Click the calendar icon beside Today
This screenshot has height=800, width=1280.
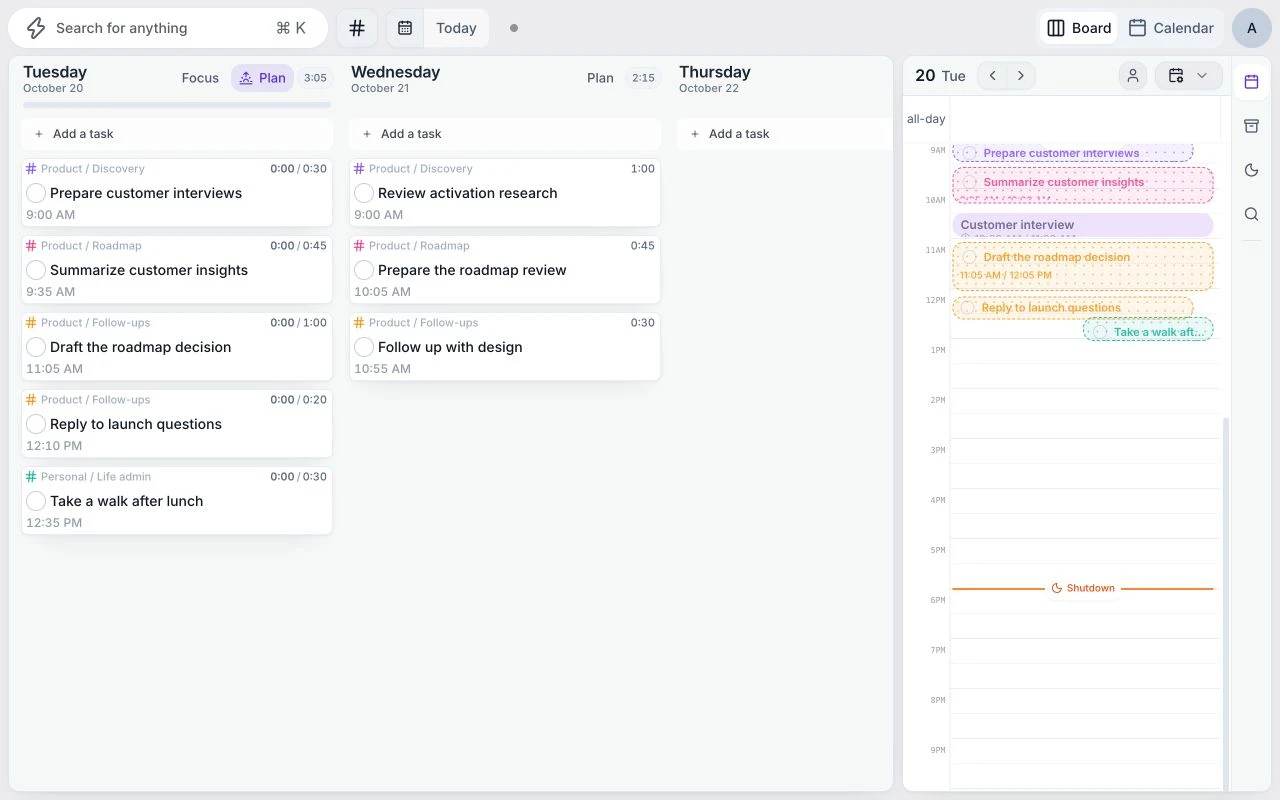coord(405,28)
